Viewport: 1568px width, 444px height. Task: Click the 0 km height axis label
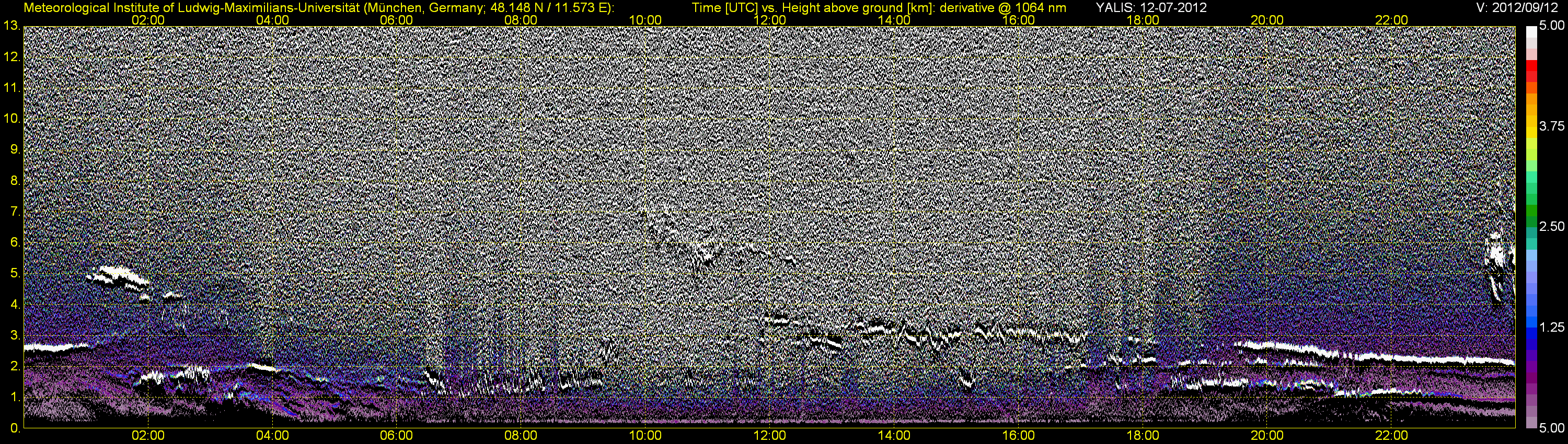point(15,429)
